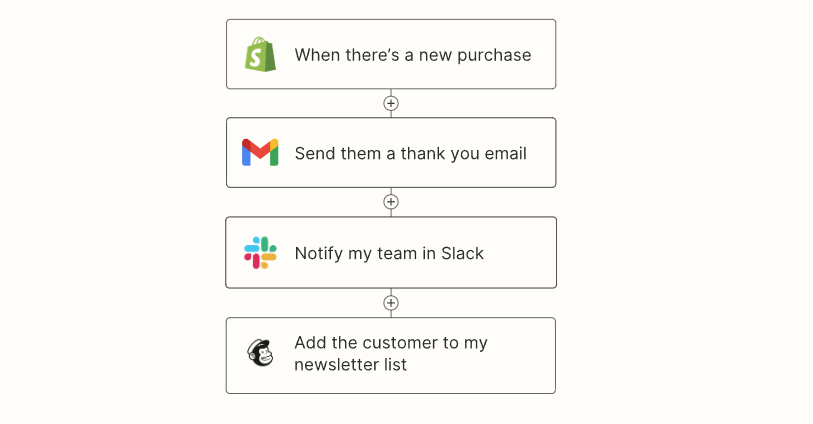Select the "Notify my team in Slack" label
The width and height of the screenshot is (813, 424).
pos(389,253)
